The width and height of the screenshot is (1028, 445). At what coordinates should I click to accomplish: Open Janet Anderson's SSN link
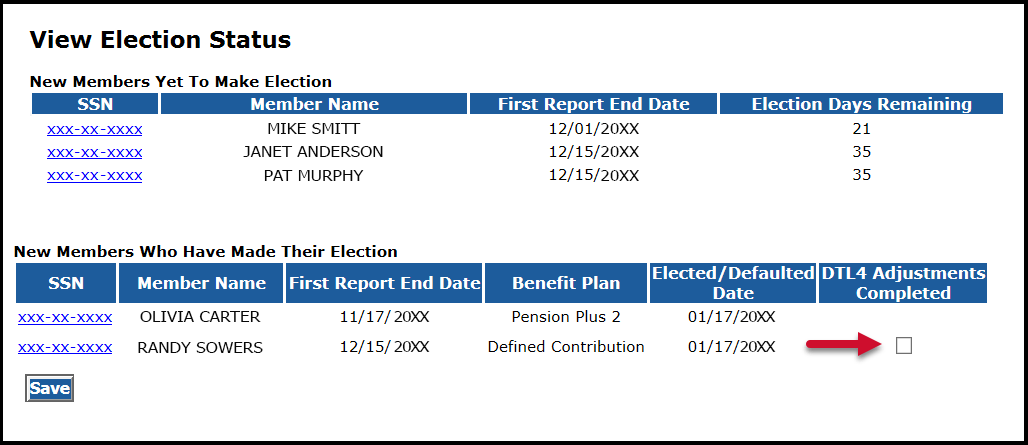click(x=94, y=152)
